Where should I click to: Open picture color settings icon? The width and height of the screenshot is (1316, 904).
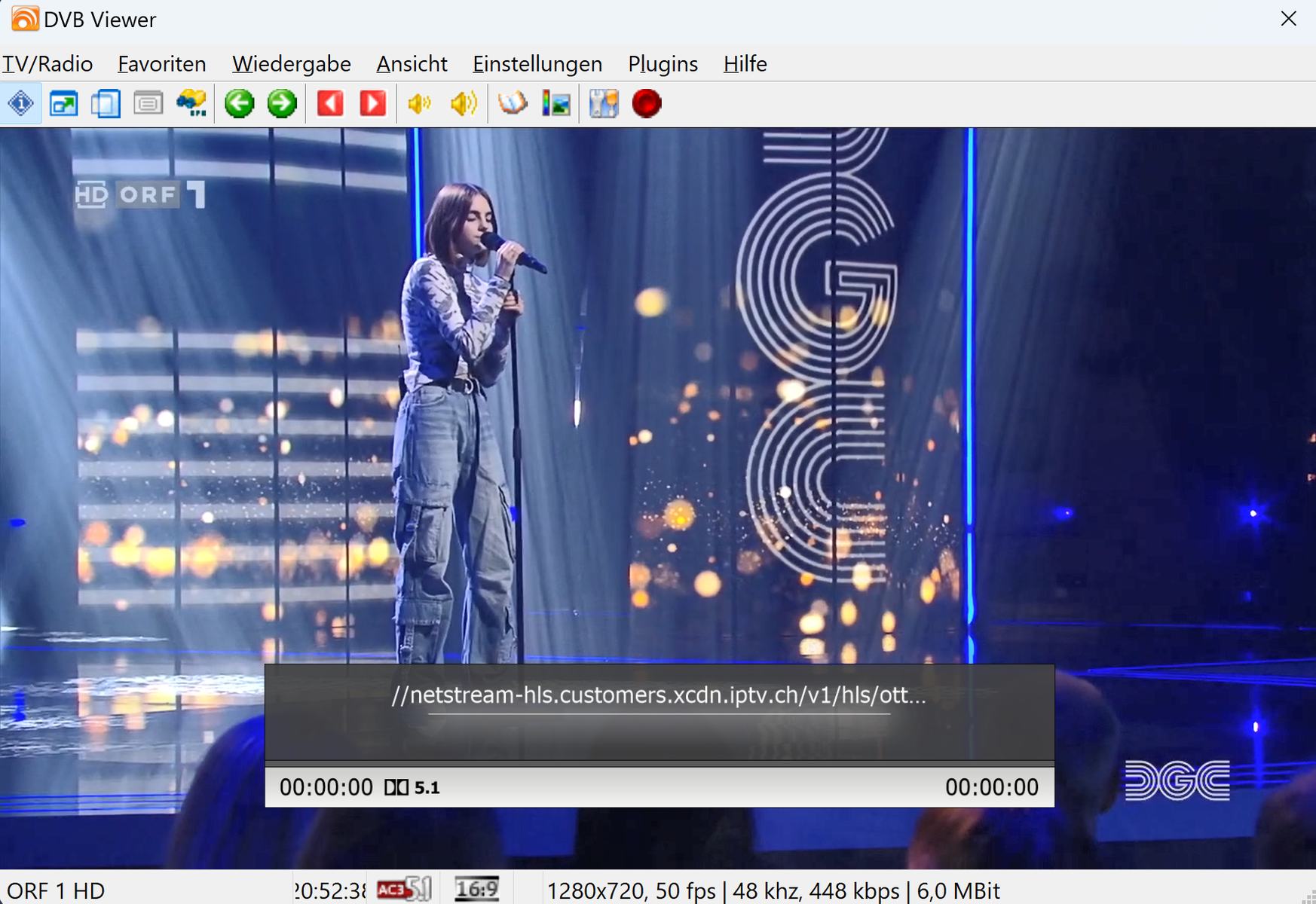tap(556, 103)
